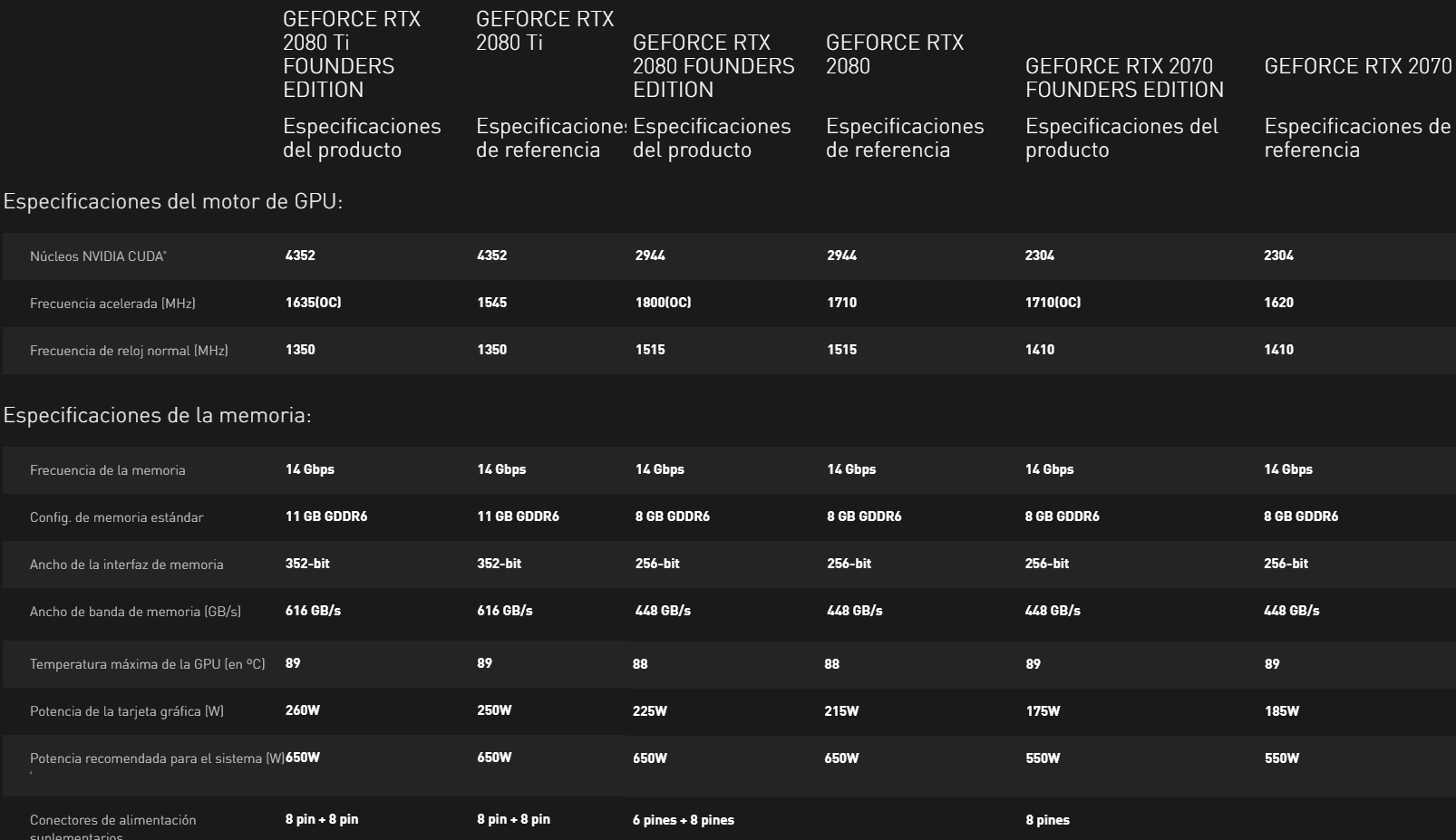
Task: Click the GEFORCE RTX 2080 Ti FOUNDERS EDITION header
Action: pos(352,54)
